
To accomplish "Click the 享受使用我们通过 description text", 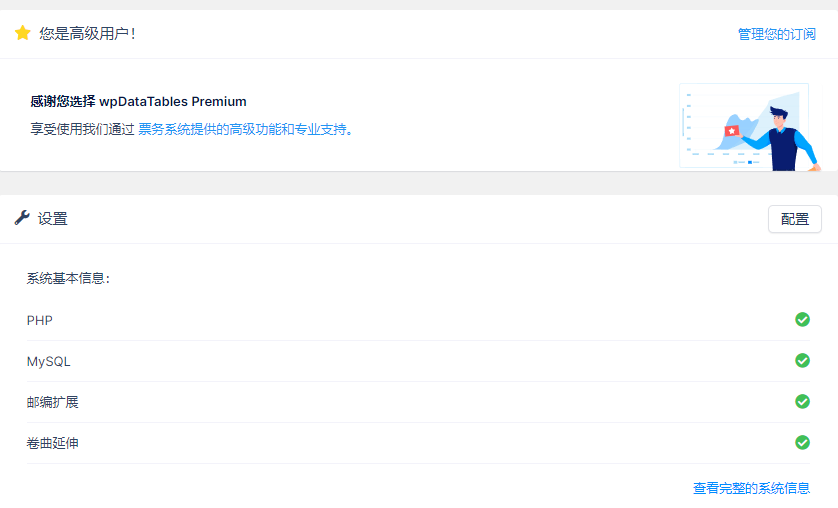I will (x=82, y=129).
